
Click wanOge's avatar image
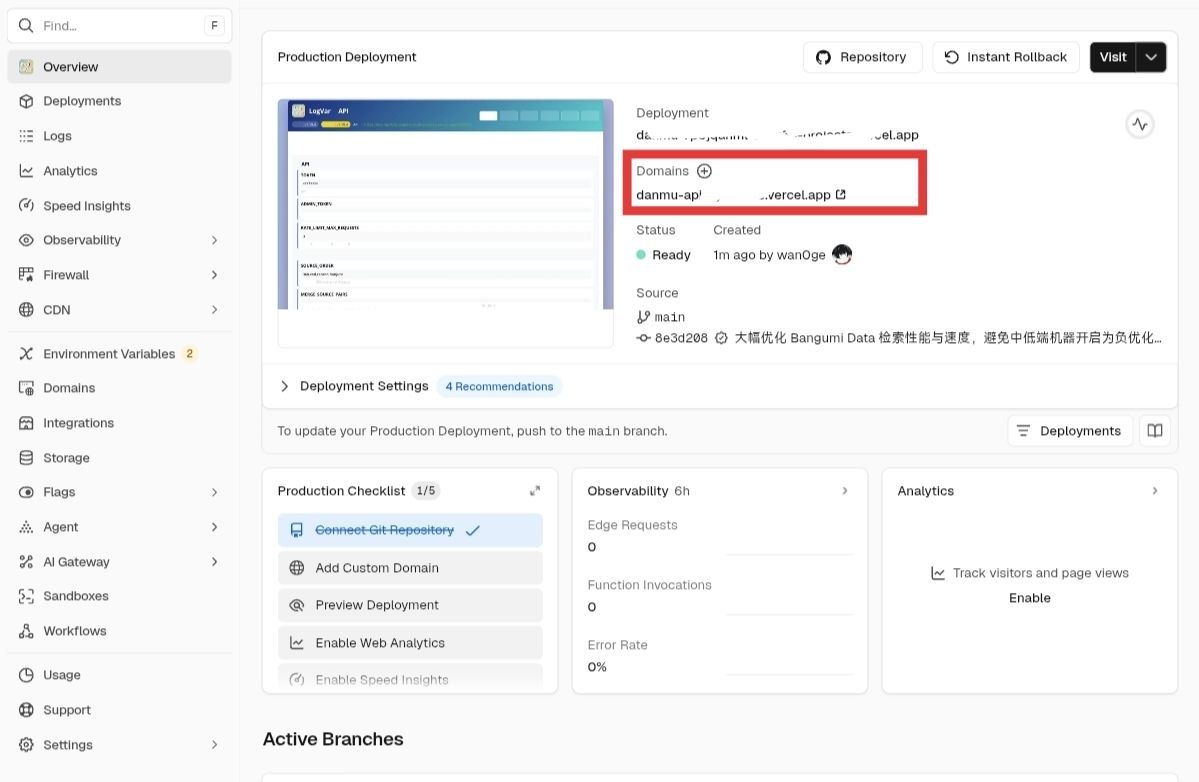tap(842, 255)
